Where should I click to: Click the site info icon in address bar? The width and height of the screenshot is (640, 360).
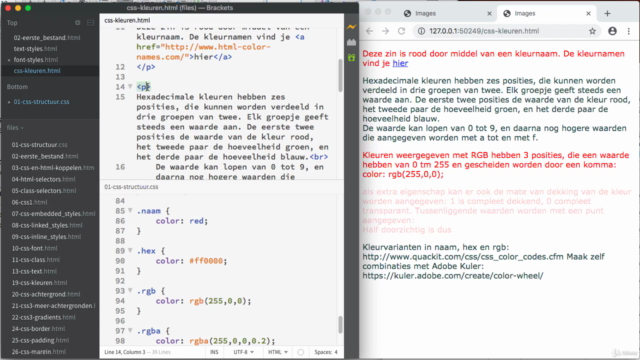coord(422,31)
